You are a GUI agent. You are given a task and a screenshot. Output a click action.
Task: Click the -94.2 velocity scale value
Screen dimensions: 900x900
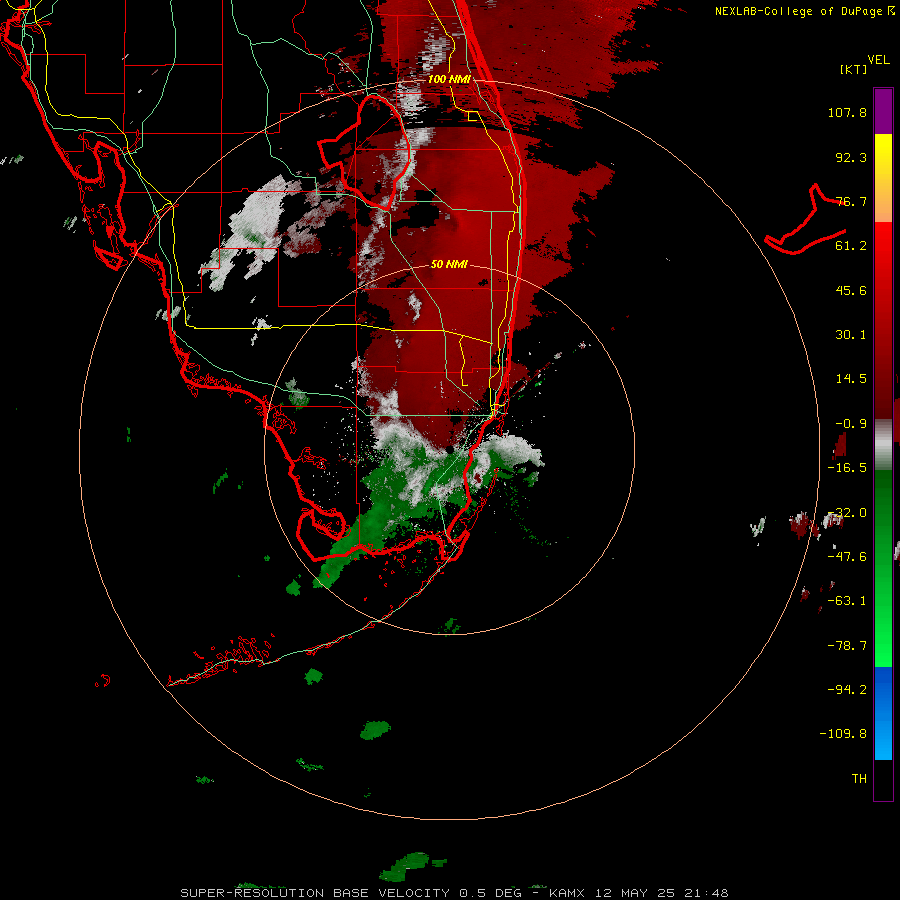click(847, 689)
